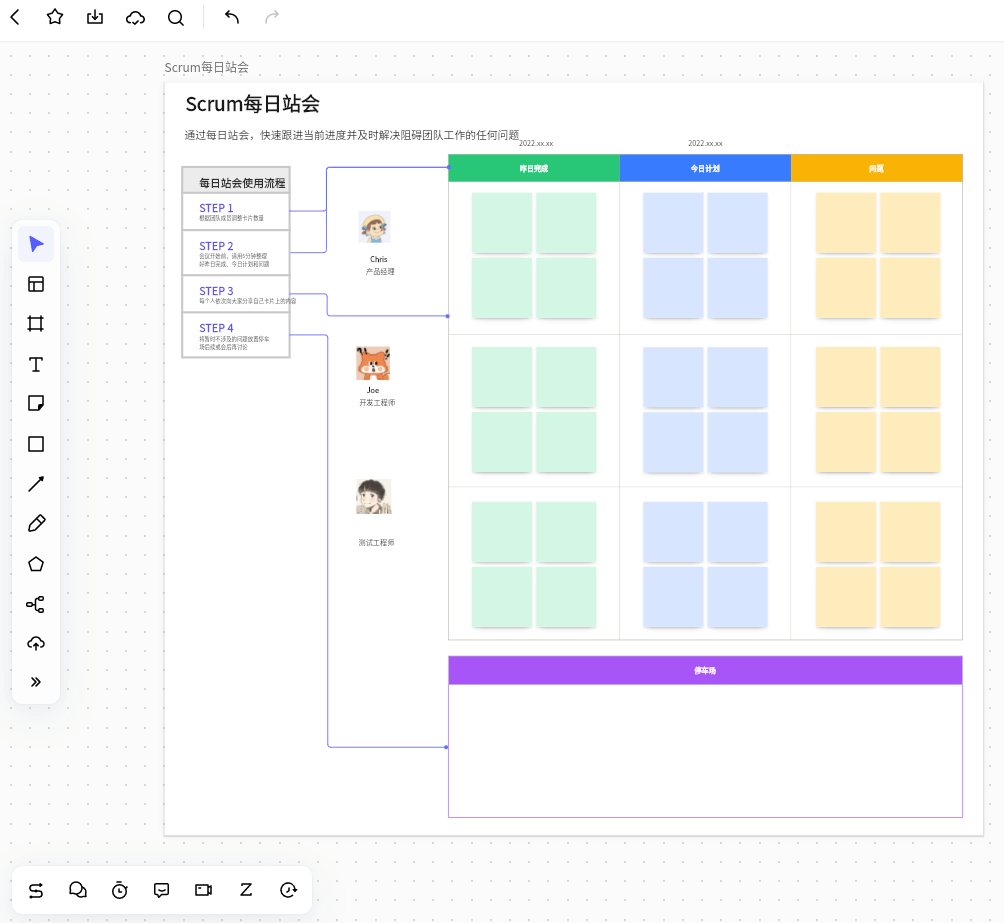Click the role label "开发工程师"
The image size is (1004, 923).
pyautogui.click(x=377, y=402)
